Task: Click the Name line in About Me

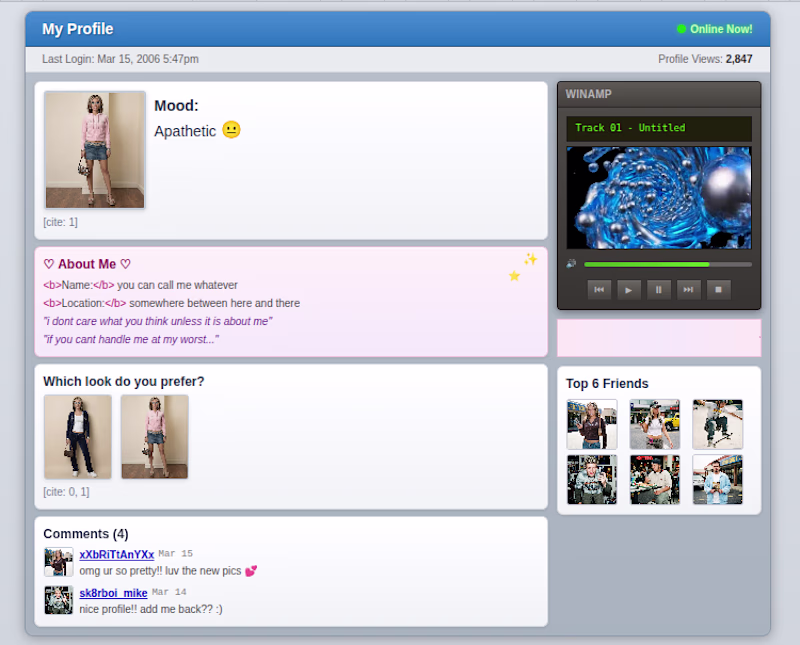Action: pos(140,285)
